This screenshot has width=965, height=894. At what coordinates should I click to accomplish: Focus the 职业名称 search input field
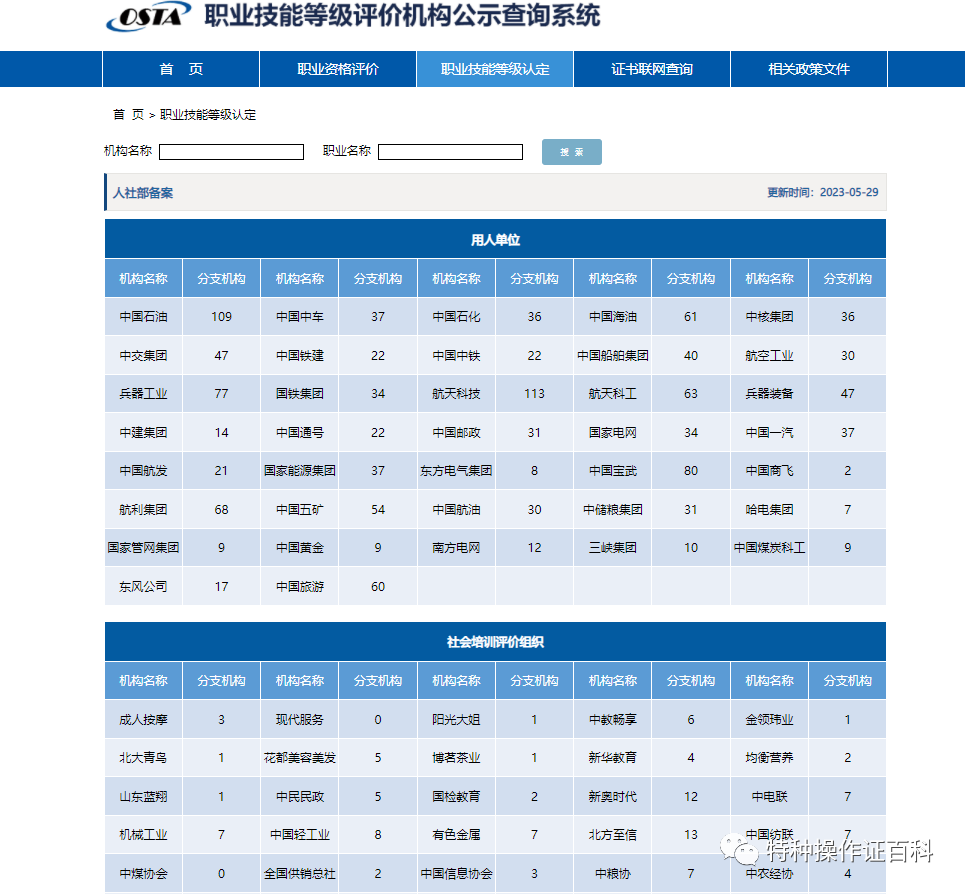pyautogui.click(x=450, y=152)
